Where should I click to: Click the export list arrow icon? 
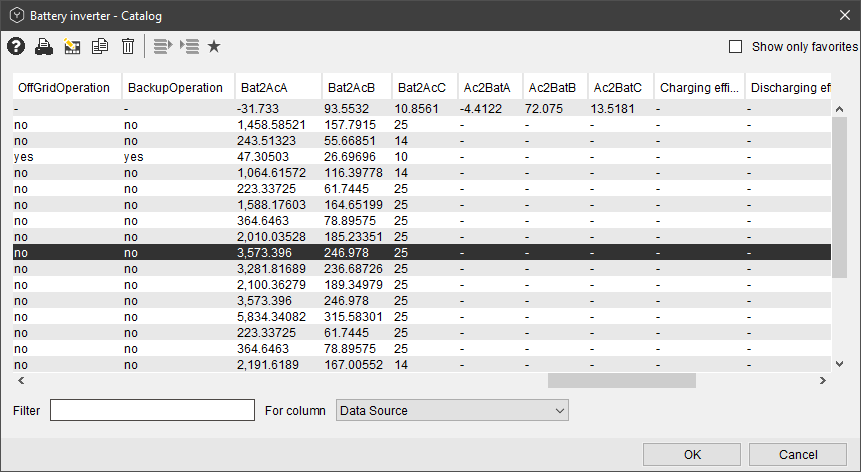[x=164, y=46]
